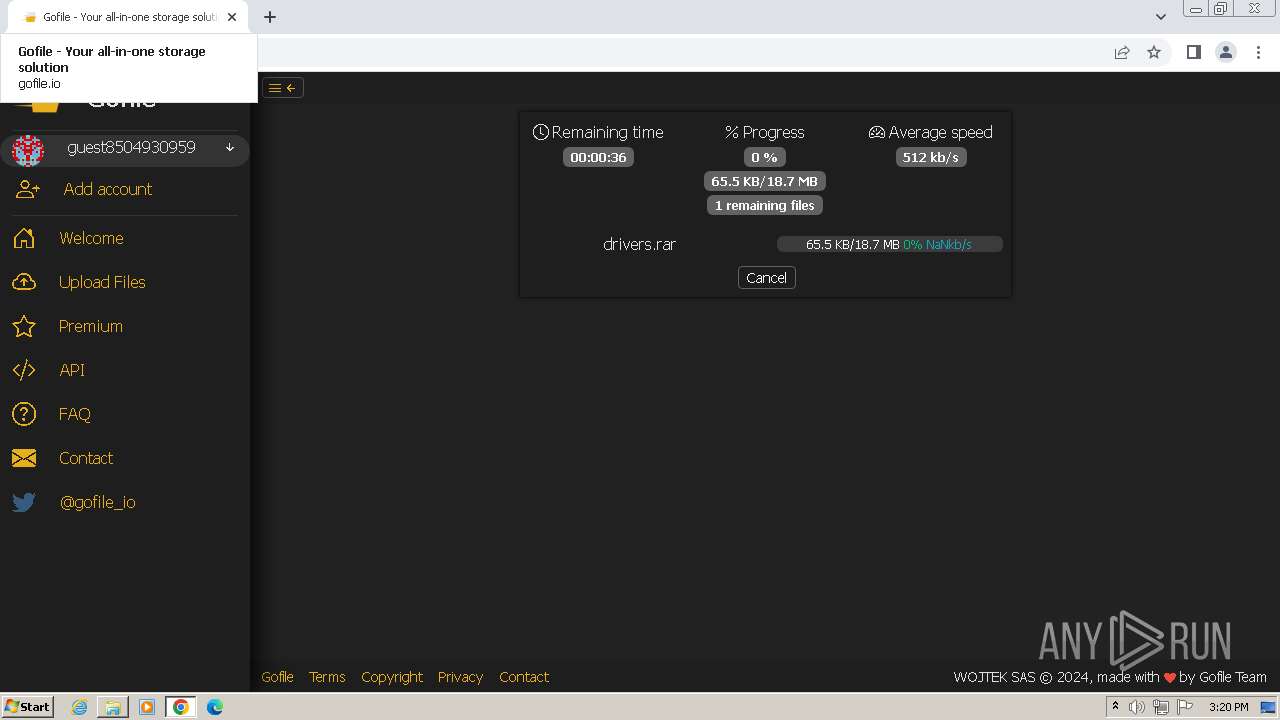The height and width of the screenshot is (720, 1280).
Task: Open the @gofile_io Twitter link
Action: [98, 502]
